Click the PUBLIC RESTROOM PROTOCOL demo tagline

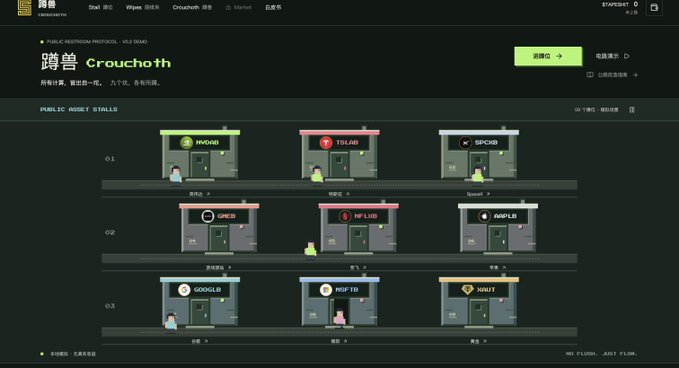(97, 42)
